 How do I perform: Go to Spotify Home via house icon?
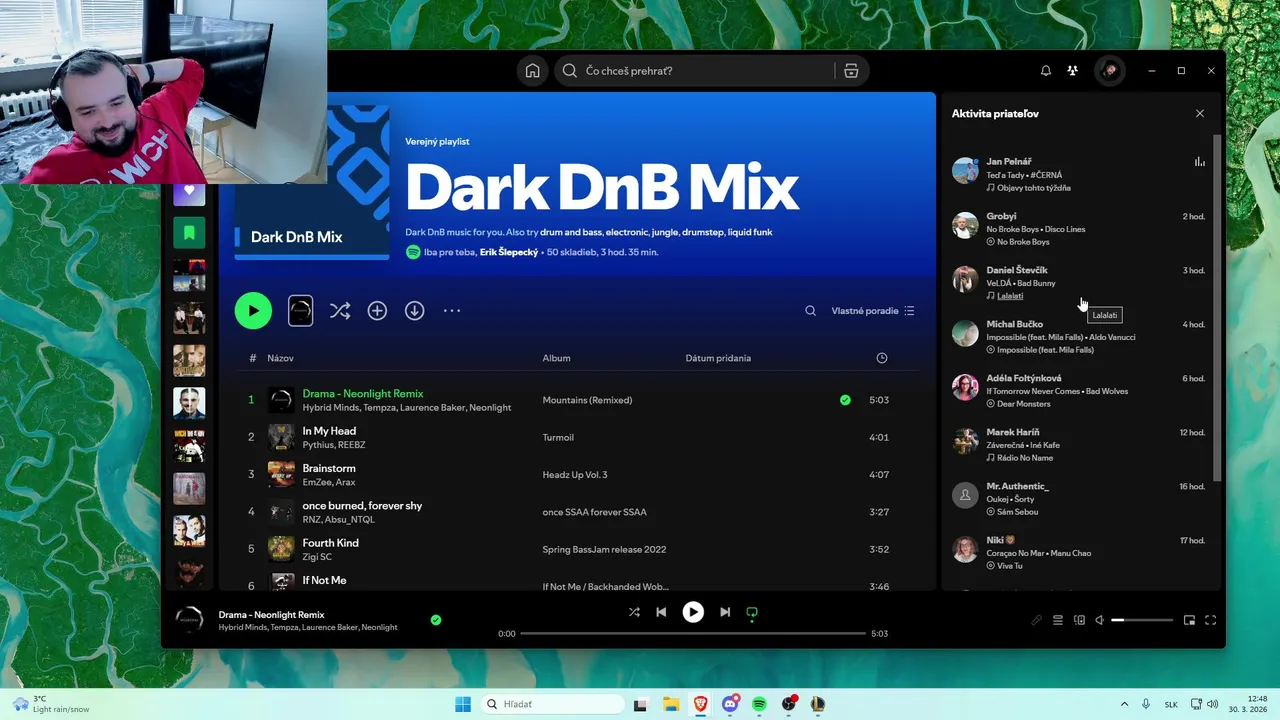[x=532, y=71]
